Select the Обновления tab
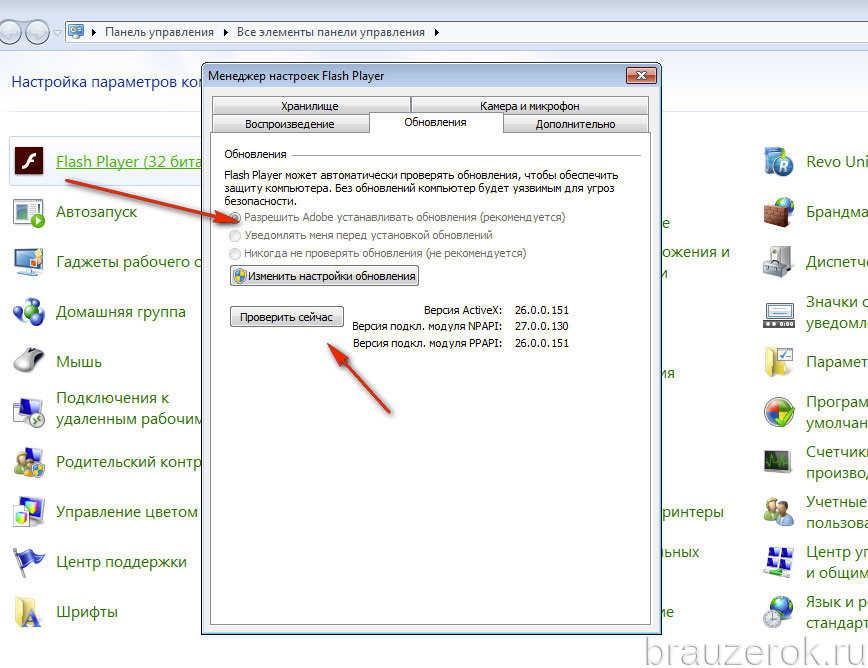This screenshot has height=668, width=868. (x=436, y=122)
